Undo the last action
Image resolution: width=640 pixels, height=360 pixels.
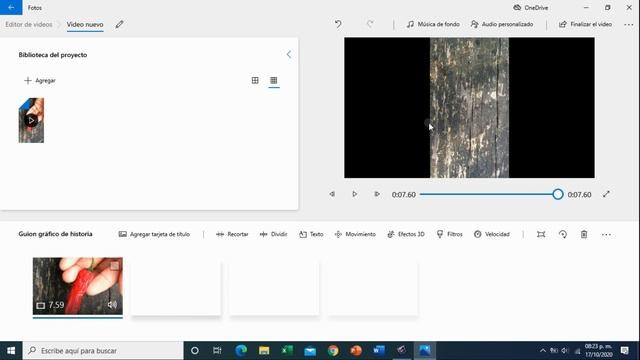pyautogui.click(x=338, y=24)
